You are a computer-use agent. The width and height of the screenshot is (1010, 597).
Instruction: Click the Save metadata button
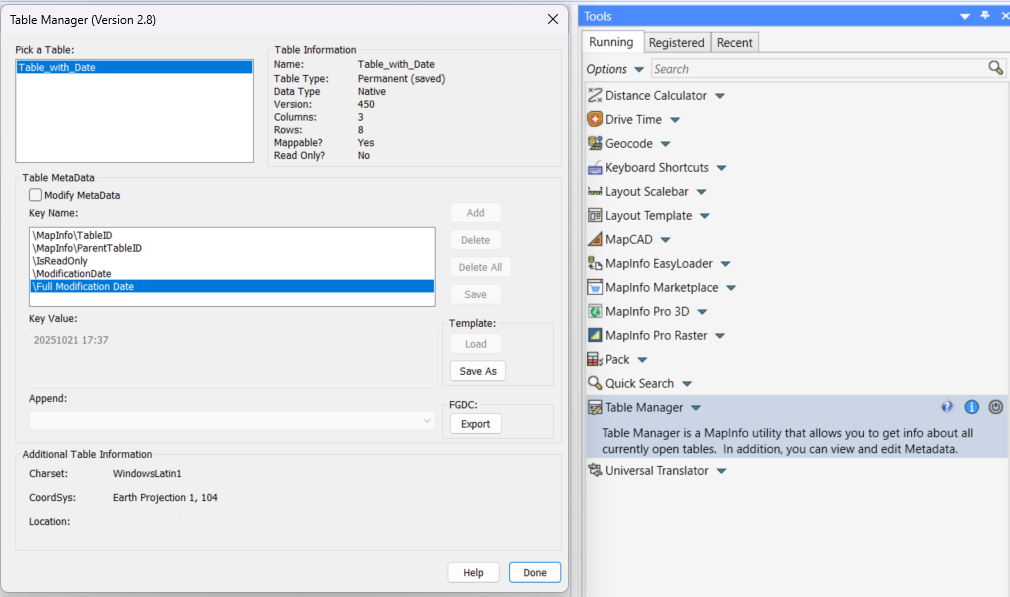pyautogui.click(x=475, y=294)
